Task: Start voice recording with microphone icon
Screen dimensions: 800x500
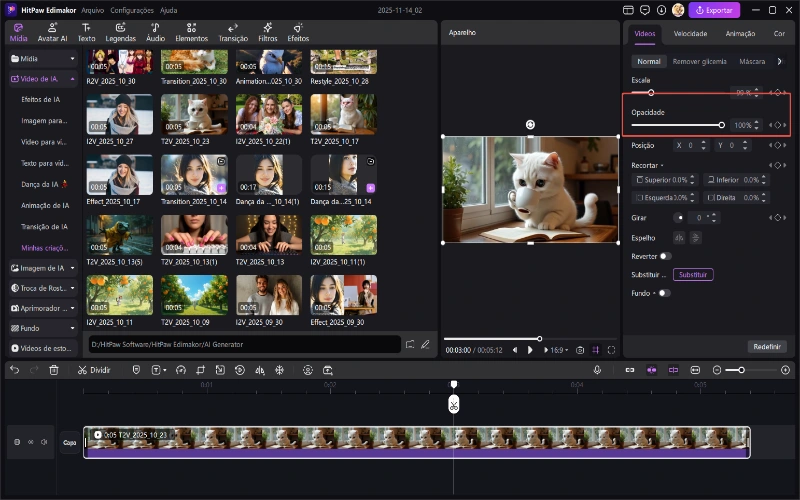Action: coord(597,370)
